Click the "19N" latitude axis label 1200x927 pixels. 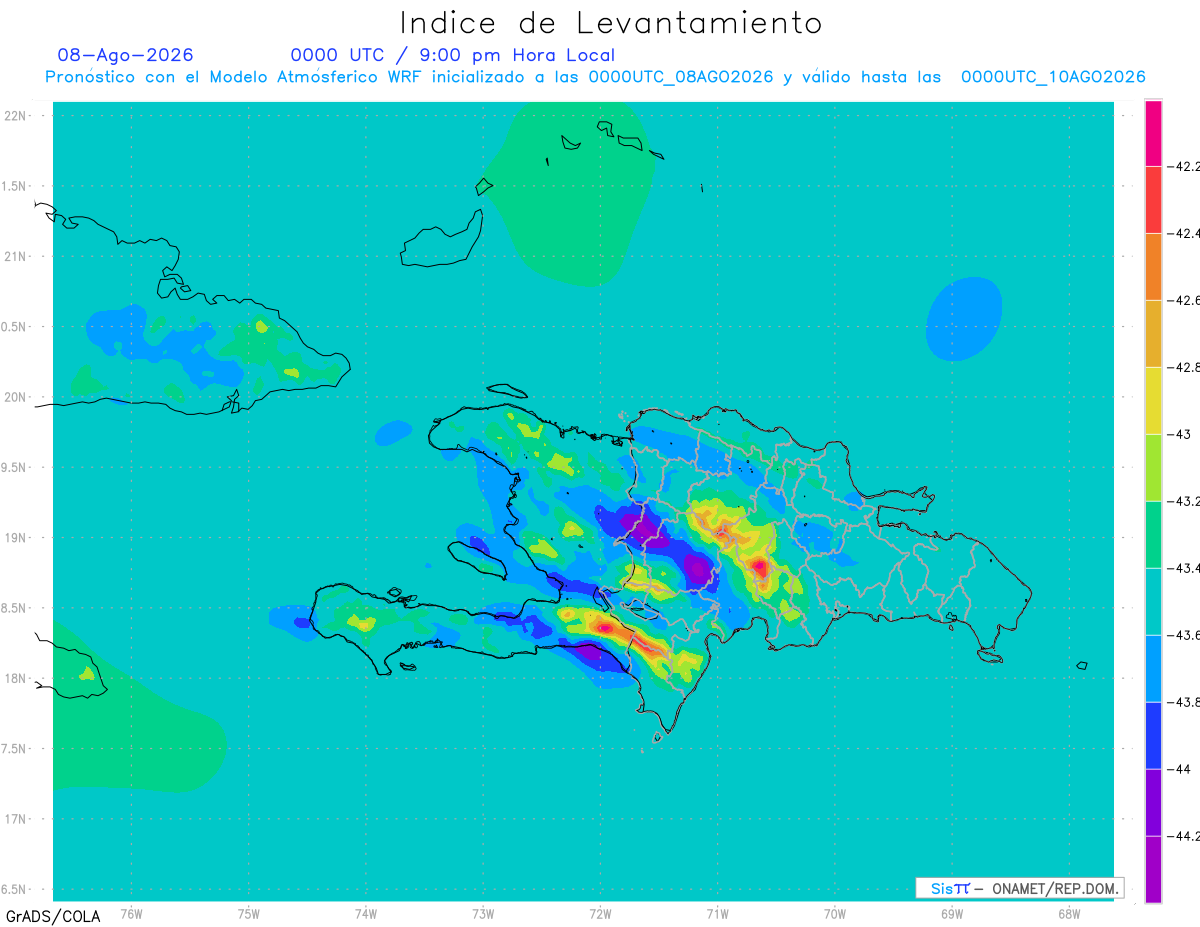[16, 538]
